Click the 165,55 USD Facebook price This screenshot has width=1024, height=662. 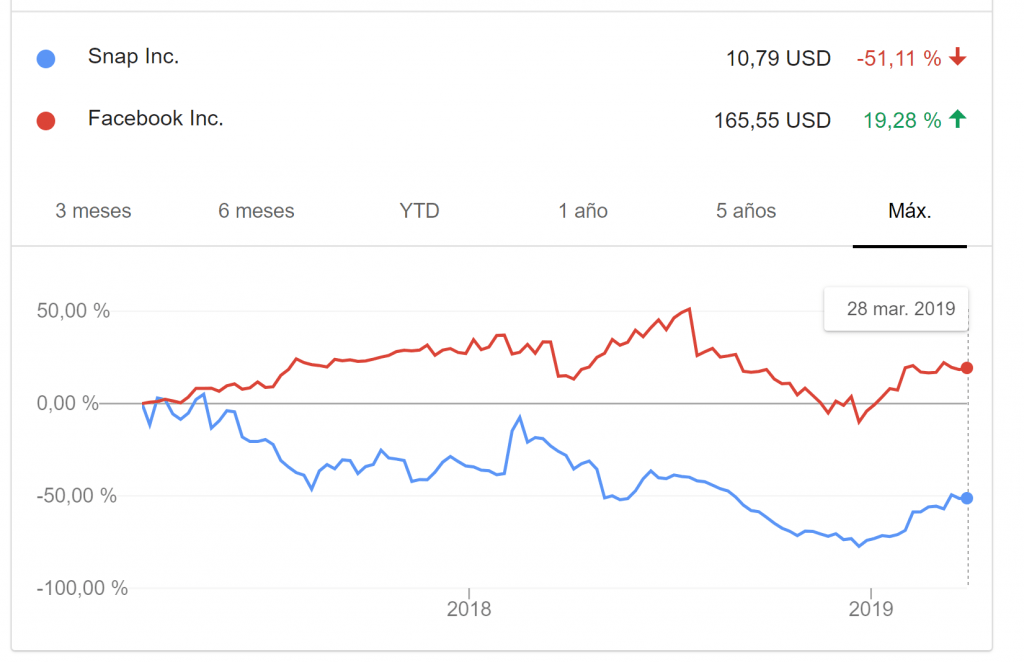[x=772, y=121]
